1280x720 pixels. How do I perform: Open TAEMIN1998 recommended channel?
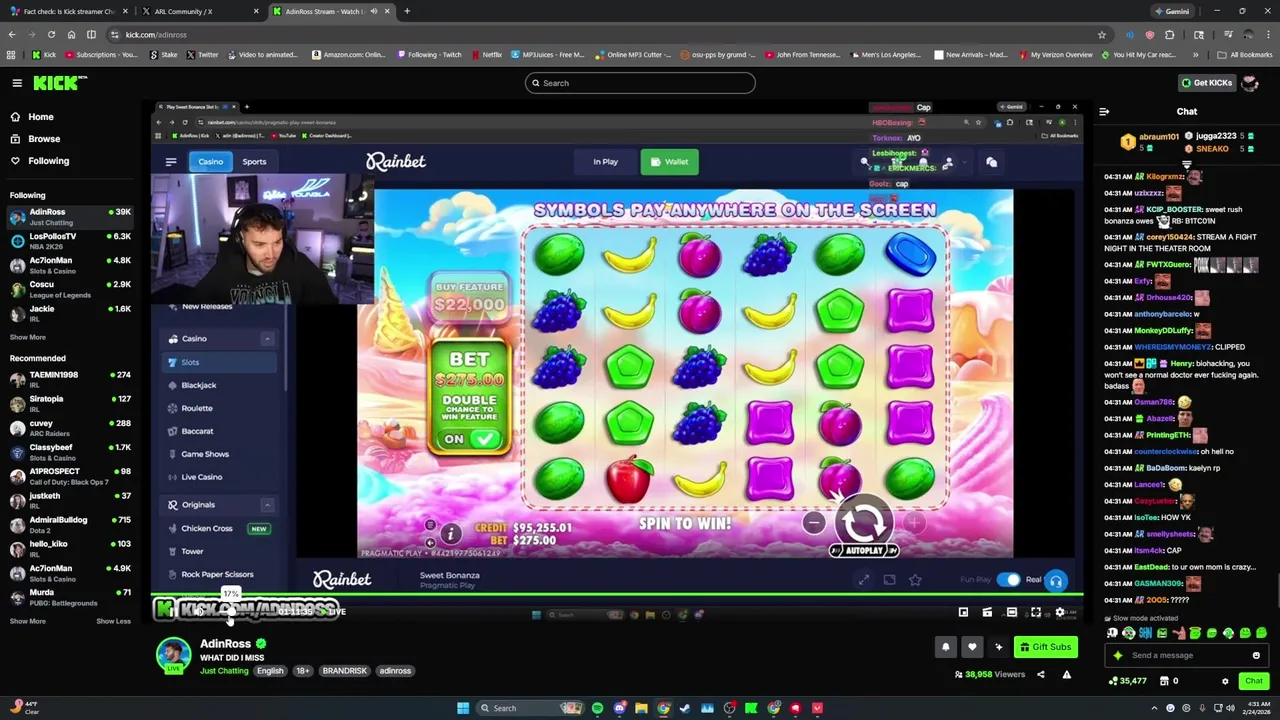70,379
